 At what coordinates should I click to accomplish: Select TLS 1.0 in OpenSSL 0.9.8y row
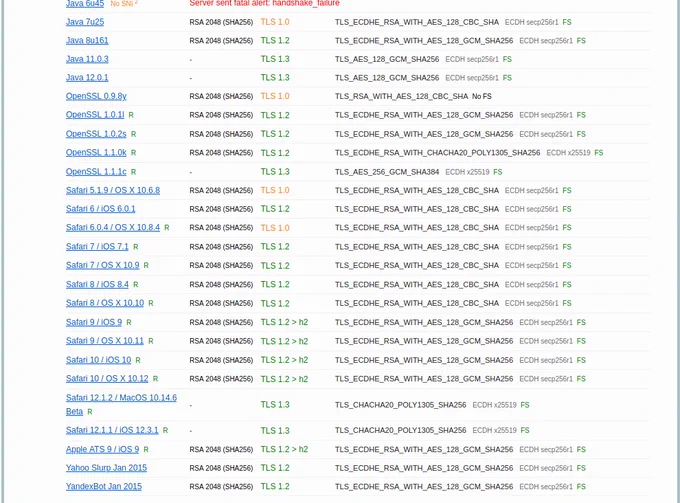click(275, 96)
